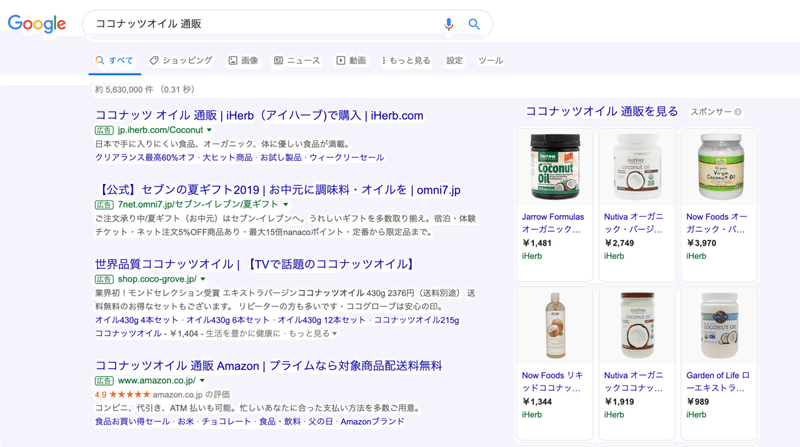
Task: Open Amazonブランド sitelink
Action: coord(372,421)
